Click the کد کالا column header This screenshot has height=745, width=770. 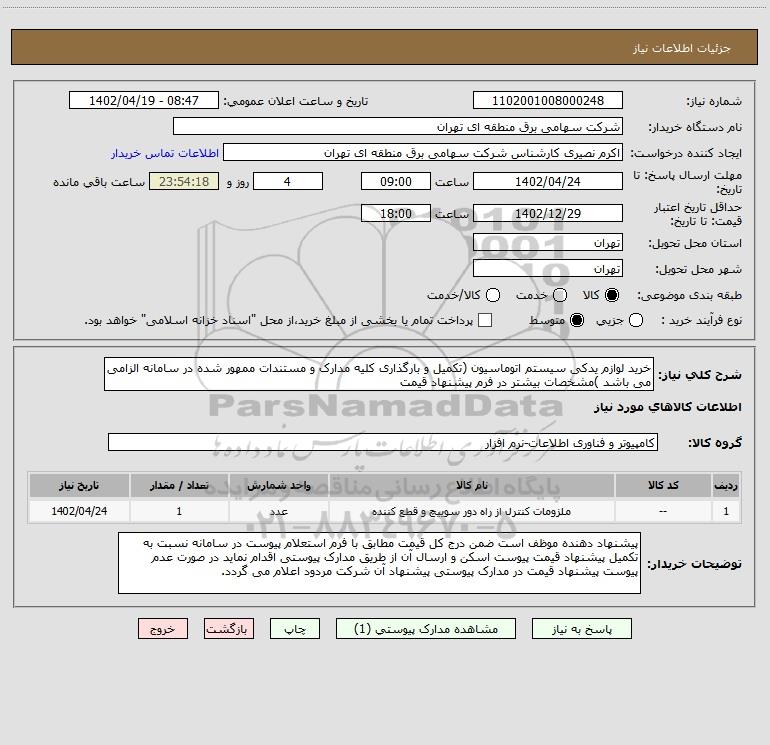(x=663, y=485)
